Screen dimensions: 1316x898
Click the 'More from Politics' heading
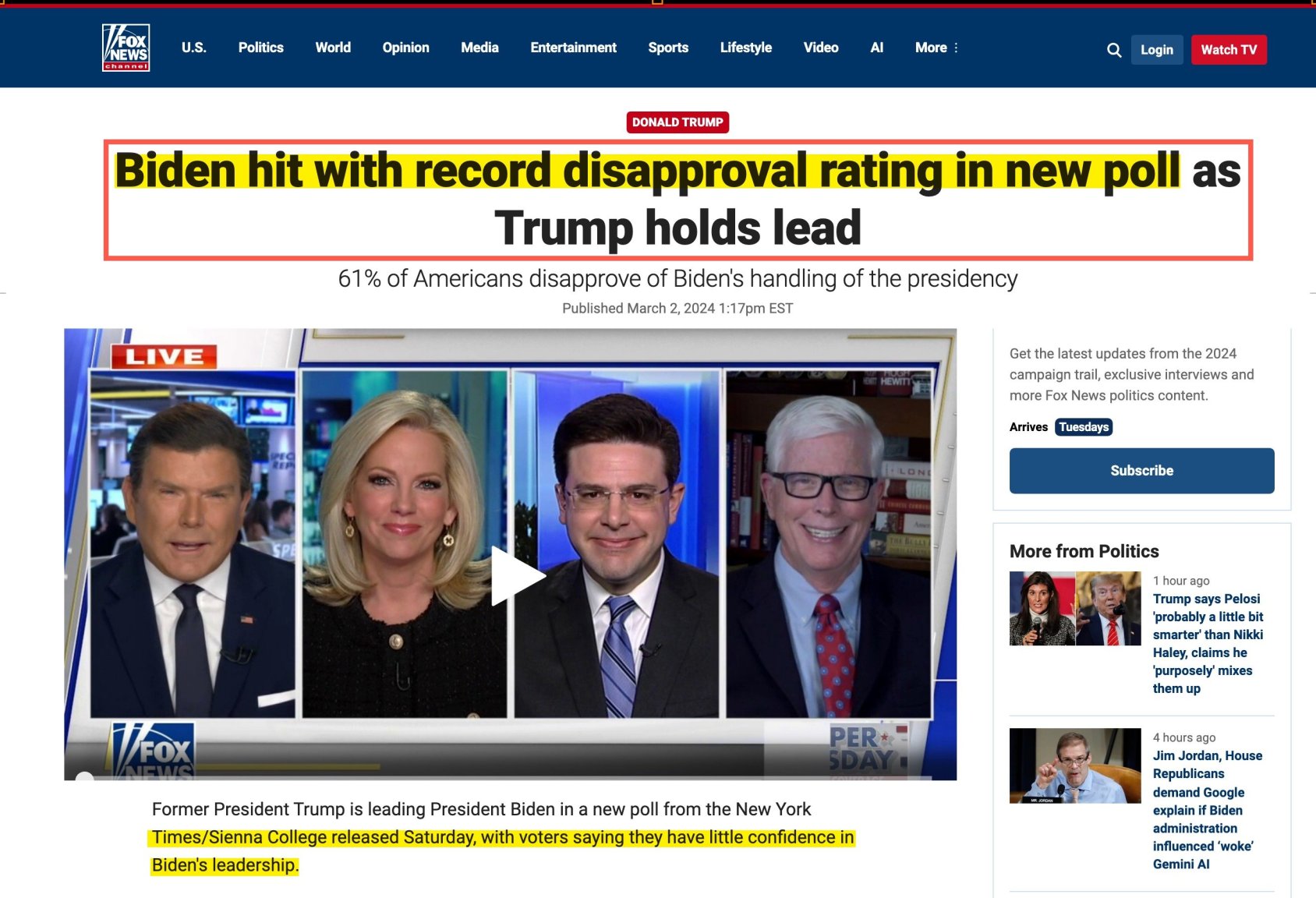pyautogui.click(x=1084, y=551)
